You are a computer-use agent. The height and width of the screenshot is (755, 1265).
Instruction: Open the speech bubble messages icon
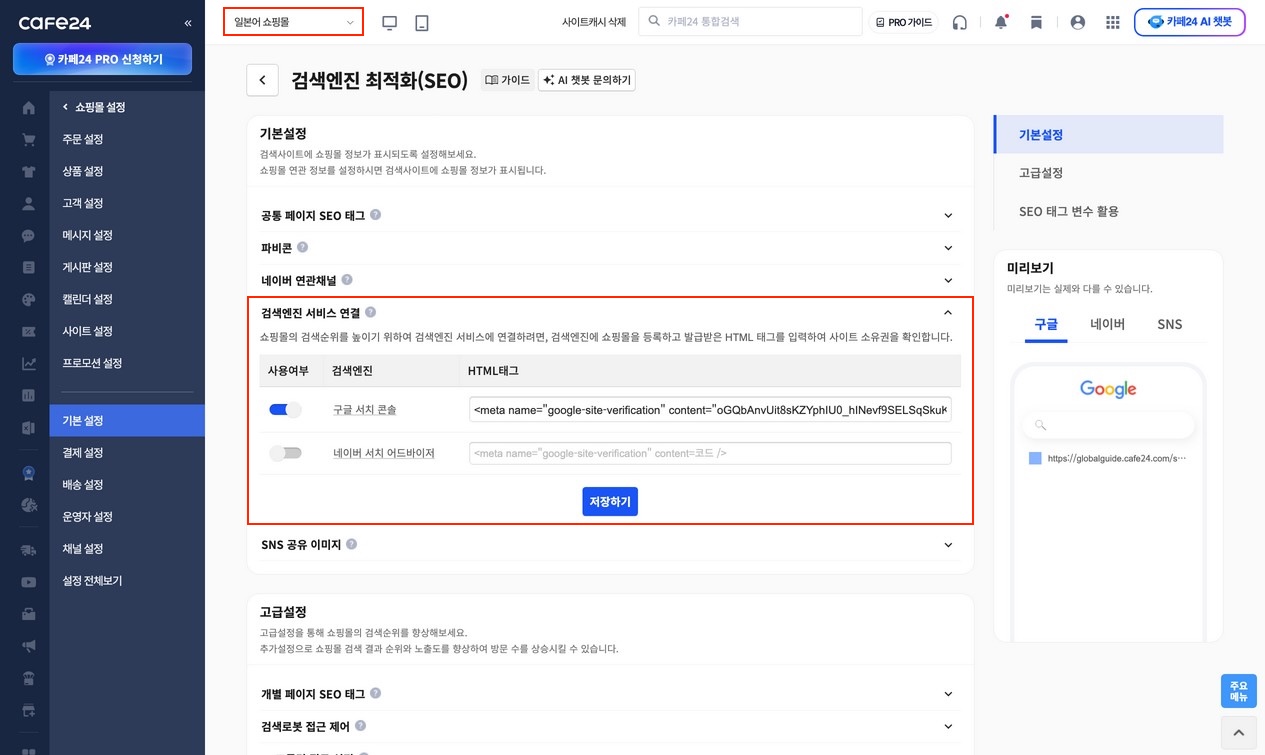point(28,235)
